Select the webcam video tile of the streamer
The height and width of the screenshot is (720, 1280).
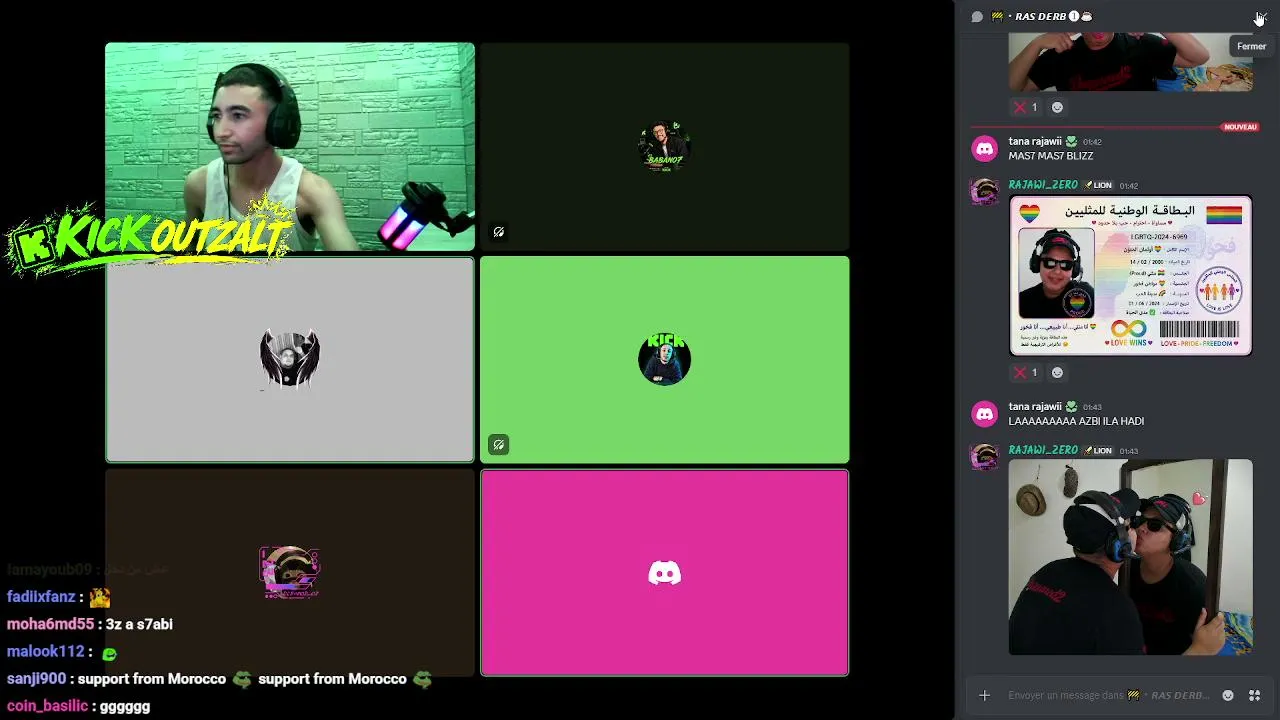290,146
